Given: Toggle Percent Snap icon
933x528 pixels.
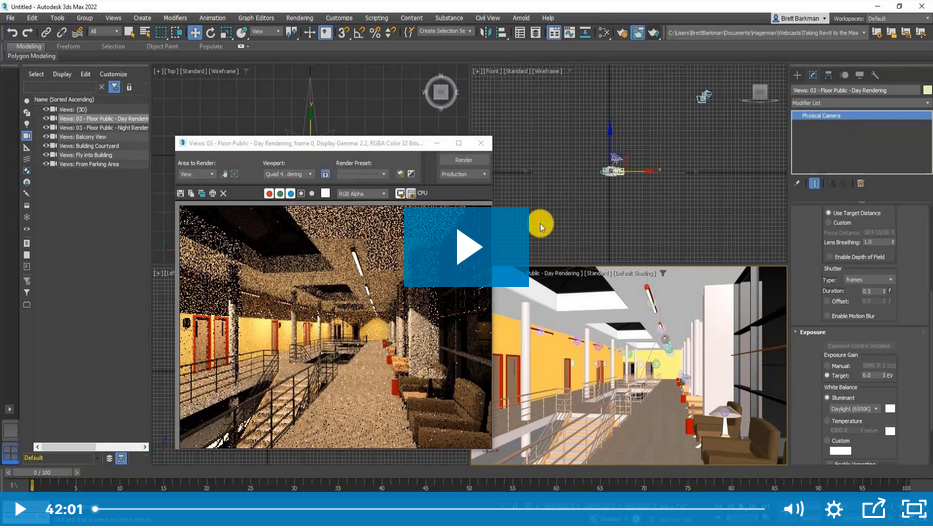Looking at the screenshot, I should [x=375, y=33].
